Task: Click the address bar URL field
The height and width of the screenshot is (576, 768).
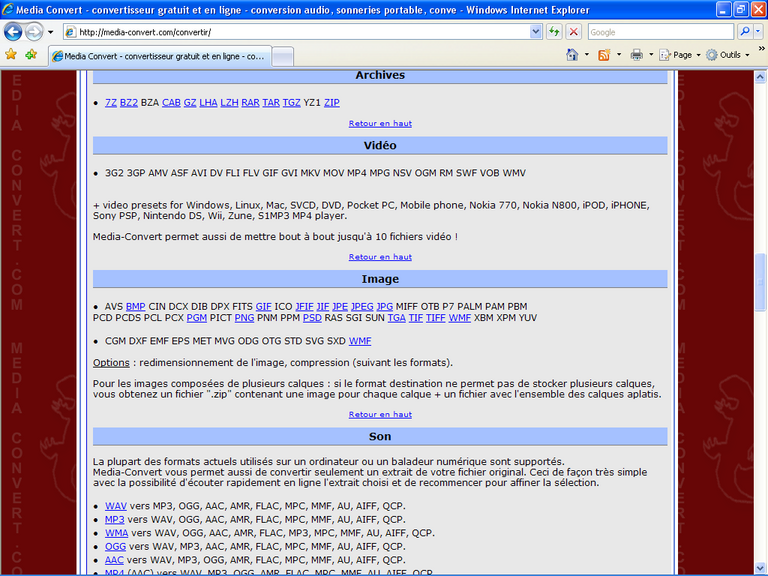Action: pyautogui.click(x=297, y=32)
